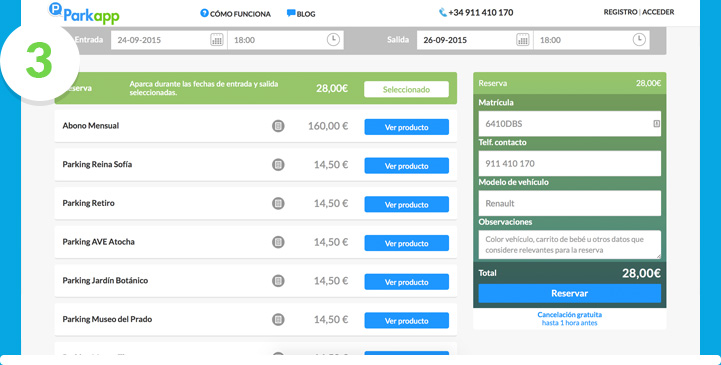Open the Salida time clock icon
The image size is (721, 365).
click(x=639, y=40)
